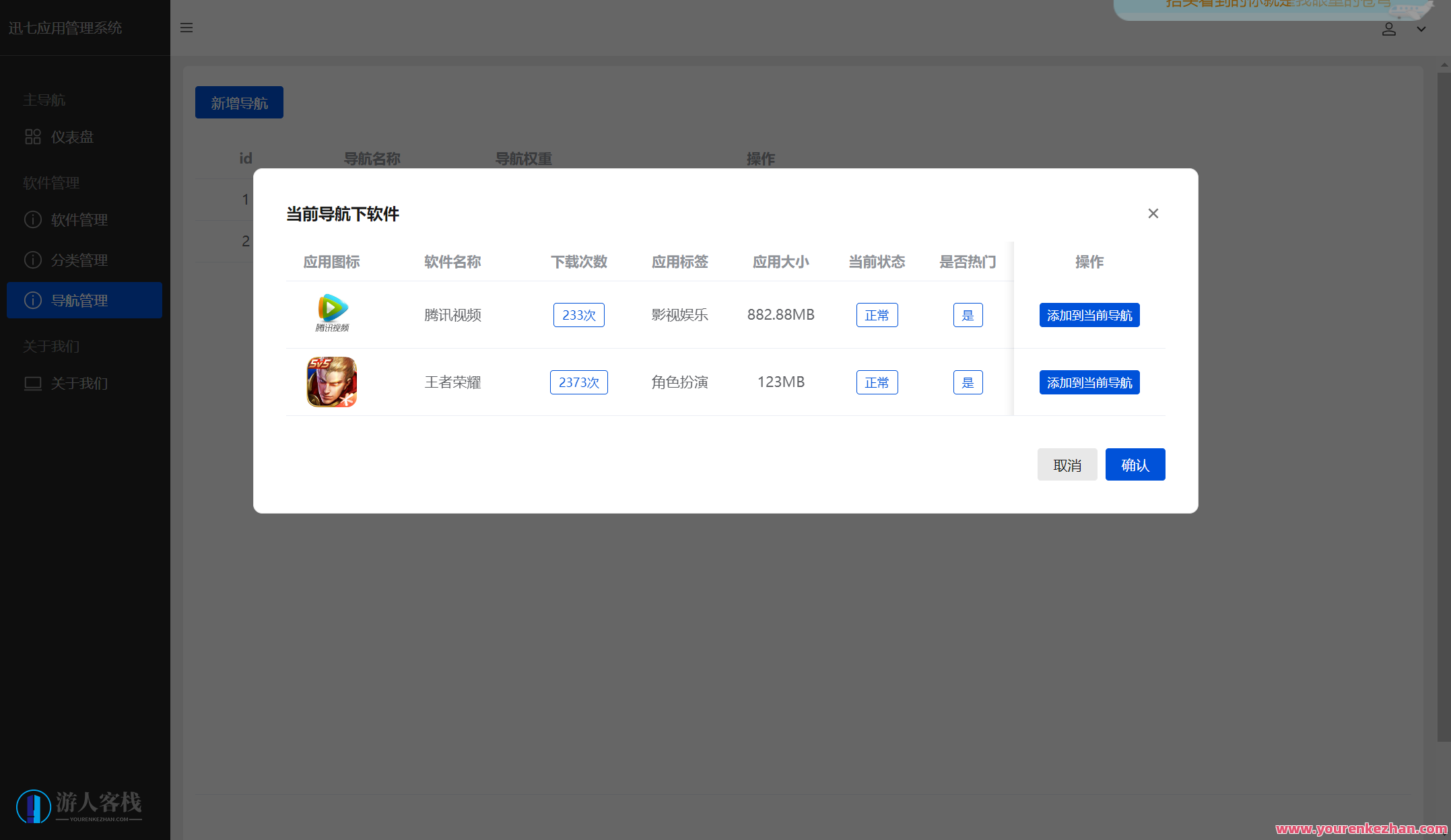Add 王者荣耀 to current navigation
The image size is (1451, 840).
pos(1089,382)
